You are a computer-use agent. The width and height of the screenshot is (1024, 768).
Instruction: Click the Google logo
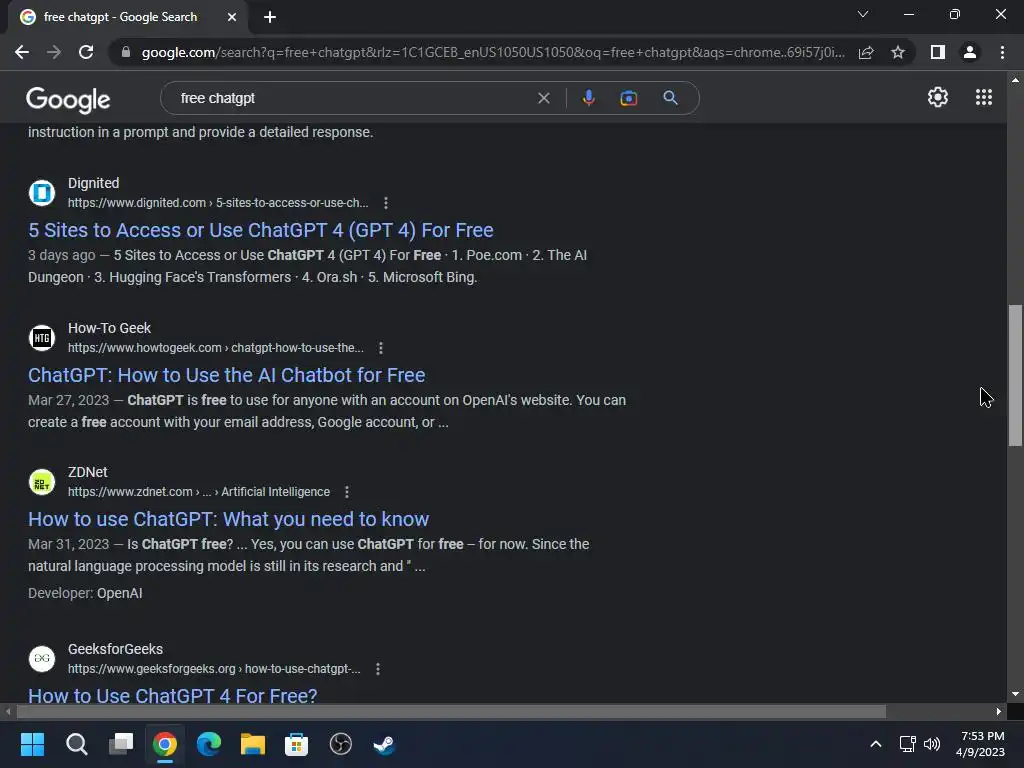(x=68, y=99)
